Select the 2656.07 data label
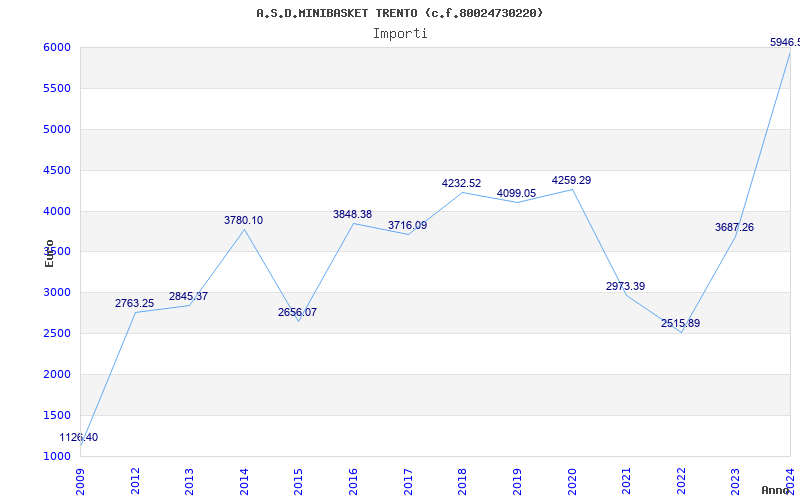 [297, 312]
